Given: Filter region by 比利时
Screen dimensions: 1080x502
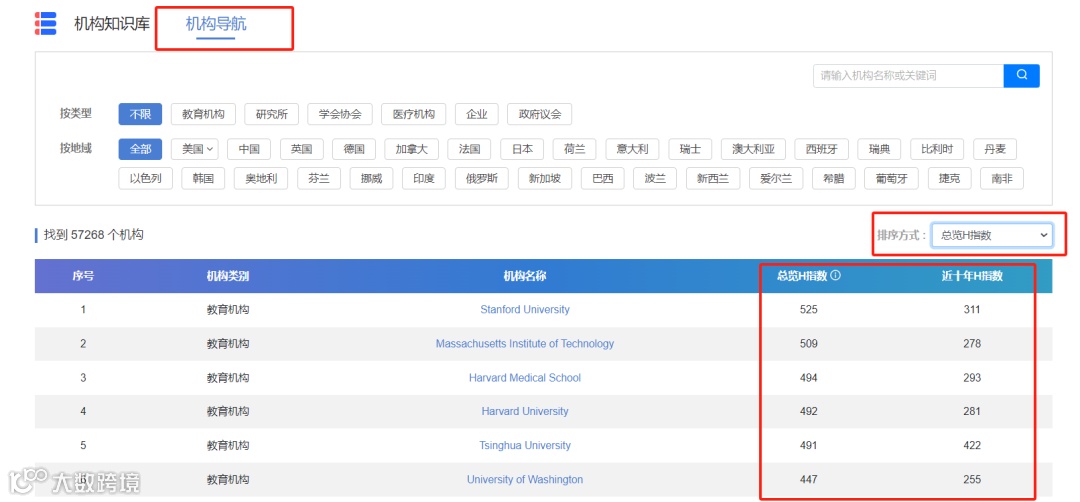Looking at the screenshot, I should 937,149.
